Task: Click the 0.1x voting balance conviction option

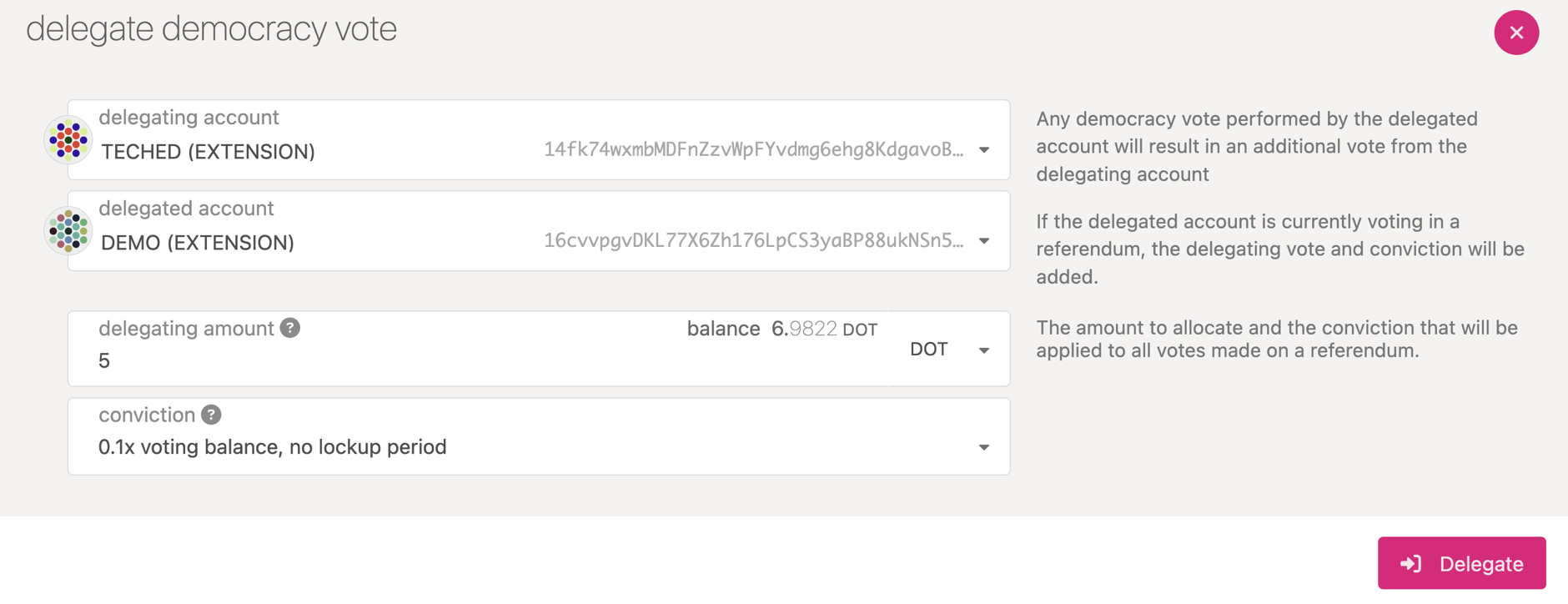Action: (x=272, y=447)
